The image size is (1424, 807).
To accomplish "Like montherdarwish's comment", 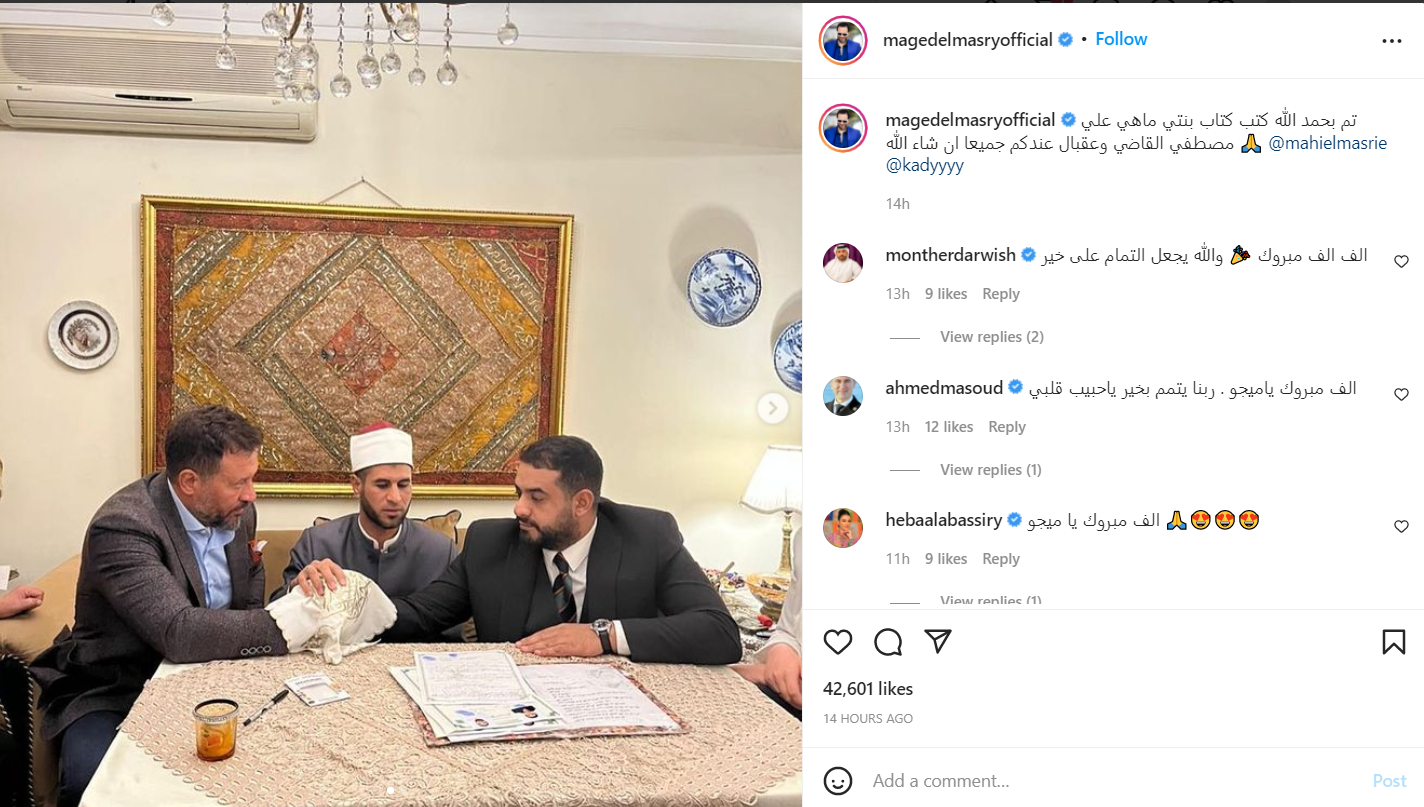I will point(1401,261).
